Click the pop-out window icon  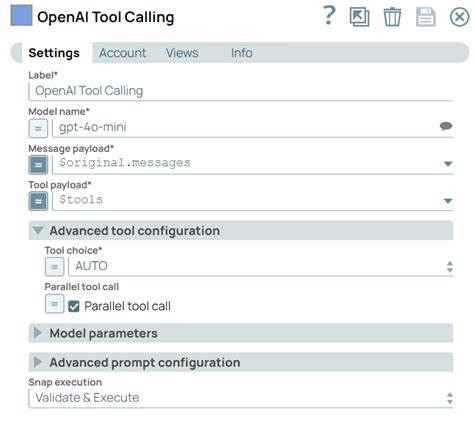tap(359, 17)
